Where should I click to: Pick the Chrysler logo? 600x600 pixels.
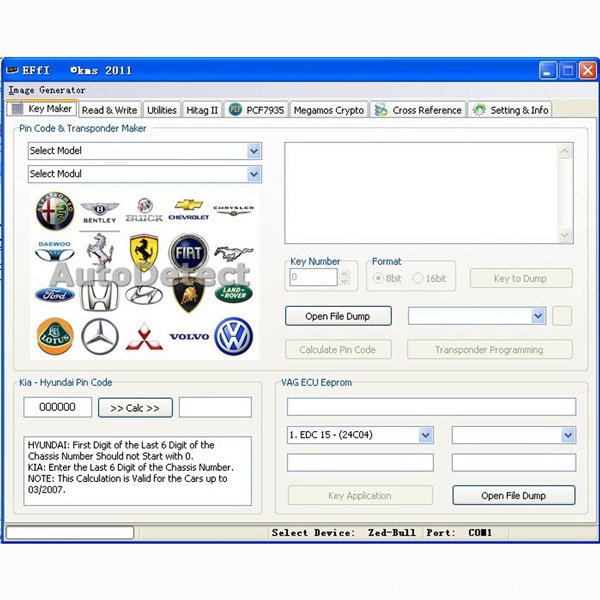(233, 210)
